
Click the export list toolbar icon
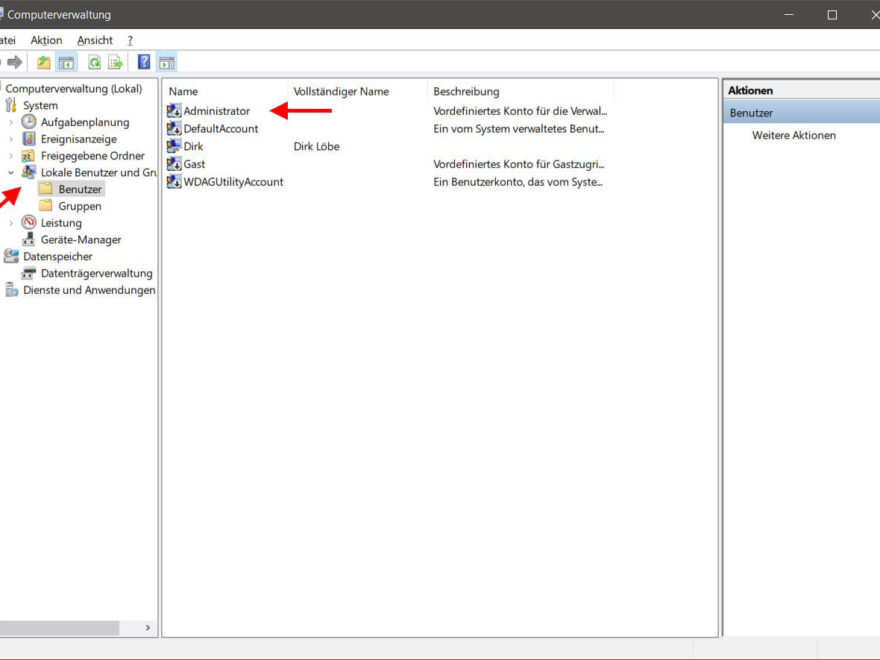coord(115,62)
